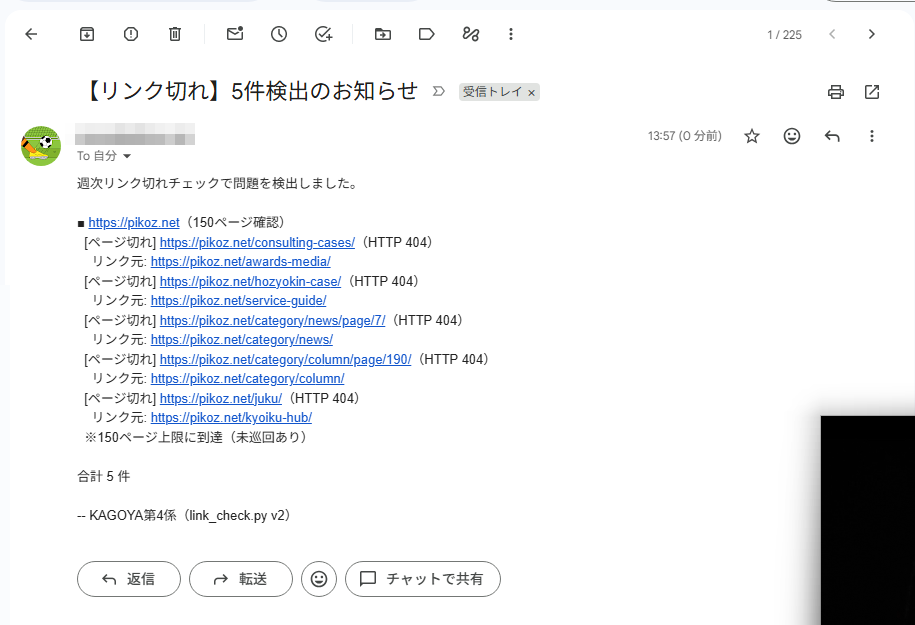
Task: Click チャットで共有 button
Action: 423,579
